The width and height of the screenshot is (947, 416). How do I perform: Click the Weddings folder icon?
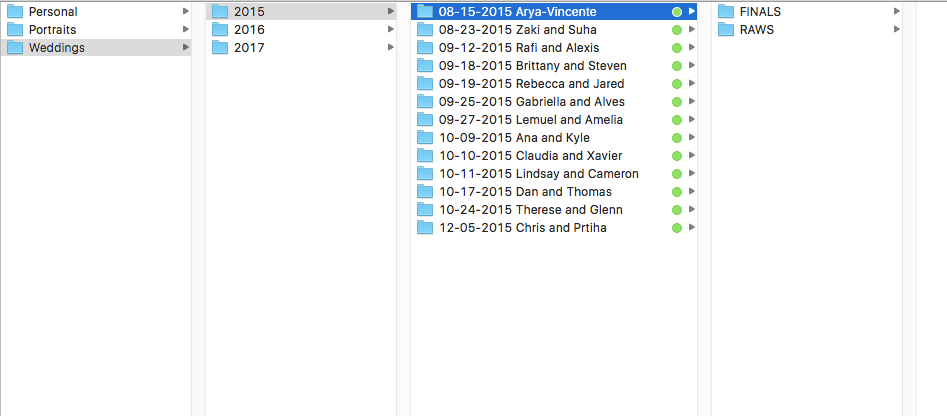14,48
